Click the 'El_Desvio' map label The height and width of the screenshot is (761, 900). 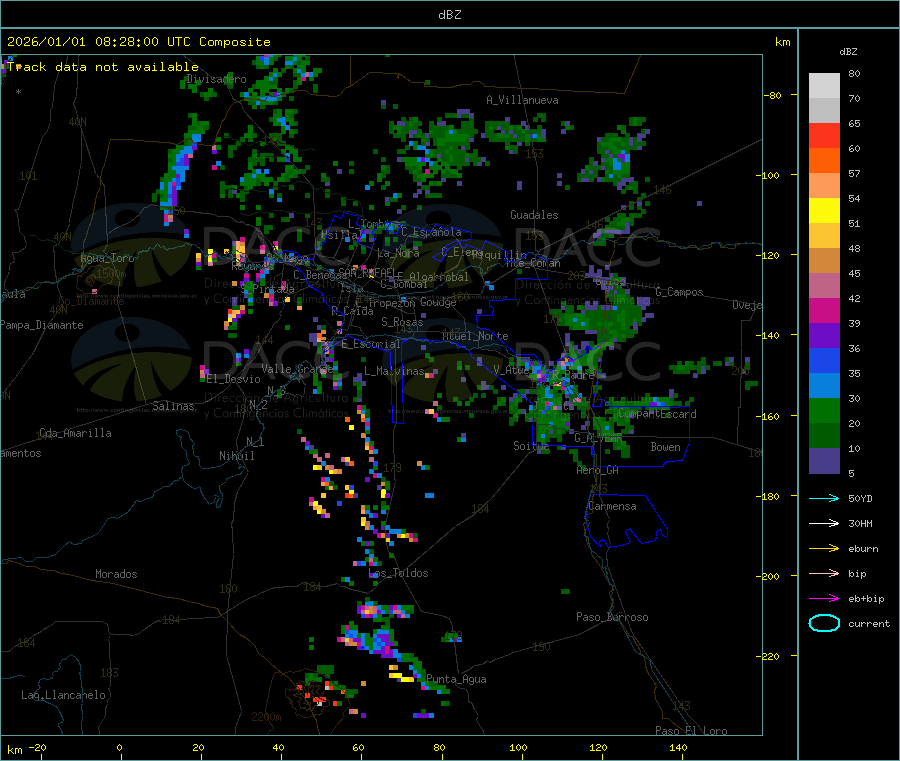tap(234, 379)
